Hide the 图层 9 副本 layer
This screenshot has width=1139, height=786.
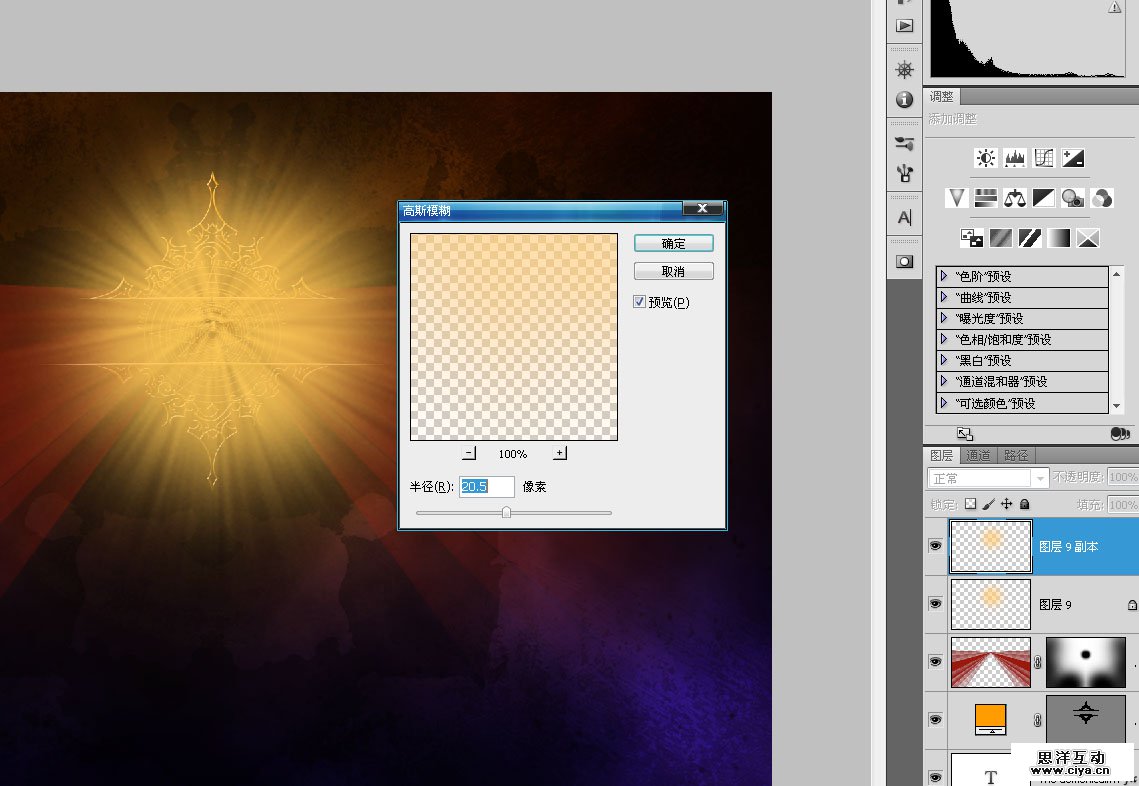click(935, 546)
